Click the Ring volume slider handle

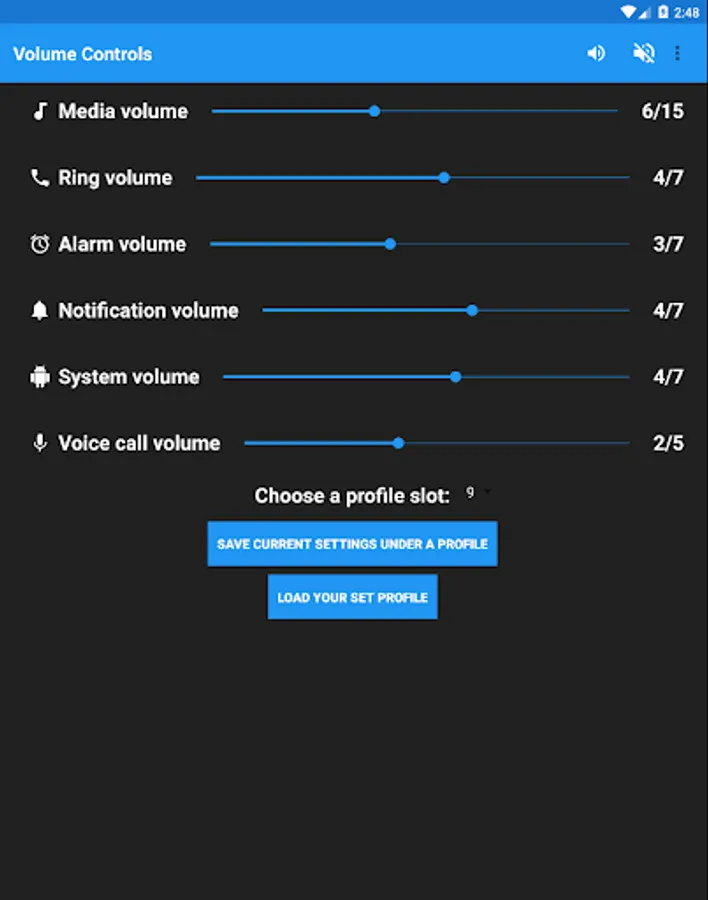[444, 178]
